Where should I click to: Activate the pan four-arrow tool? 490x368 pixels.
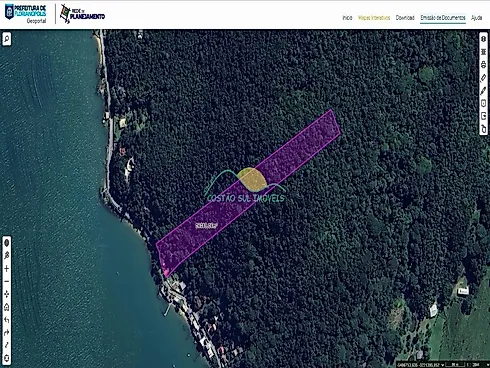pos(7,294)
